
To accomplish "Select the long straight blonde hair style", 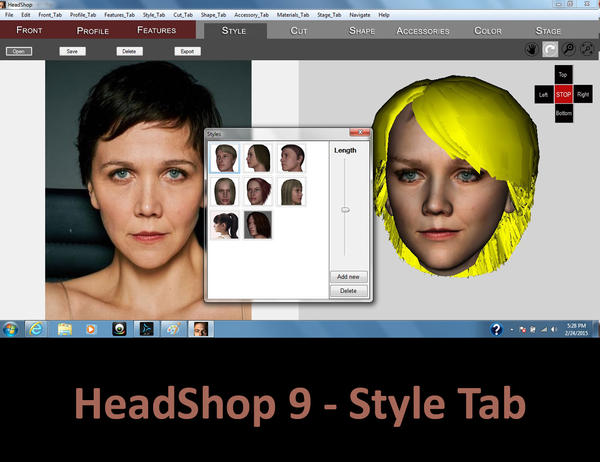I will (x=225, y=191).
